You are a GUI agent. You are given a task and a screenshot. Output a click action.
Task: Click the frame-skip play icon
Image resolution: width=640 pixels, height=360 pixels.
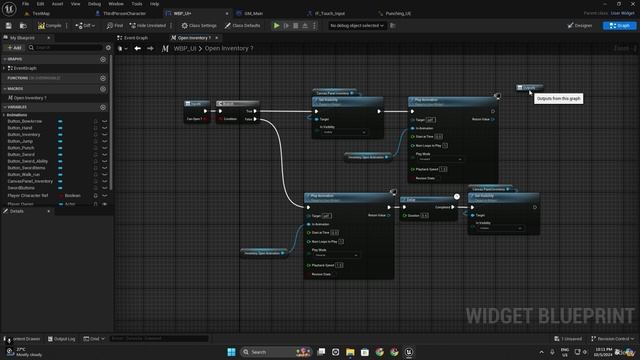tap(286, 26)
